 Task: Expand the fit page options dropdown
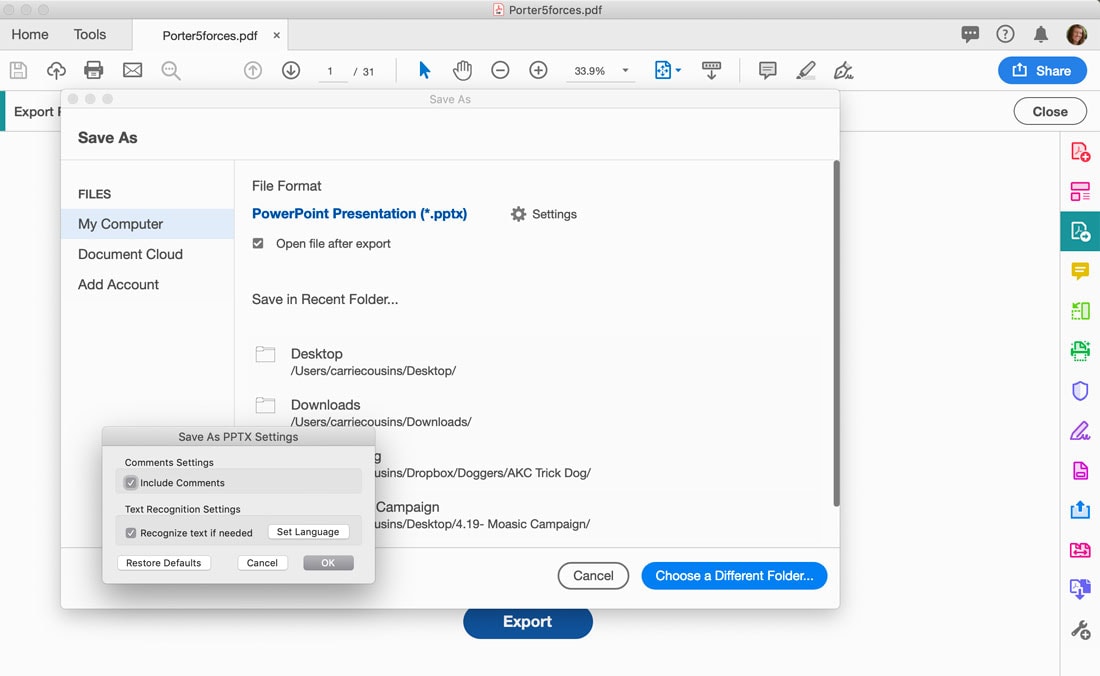coord(667,70)
